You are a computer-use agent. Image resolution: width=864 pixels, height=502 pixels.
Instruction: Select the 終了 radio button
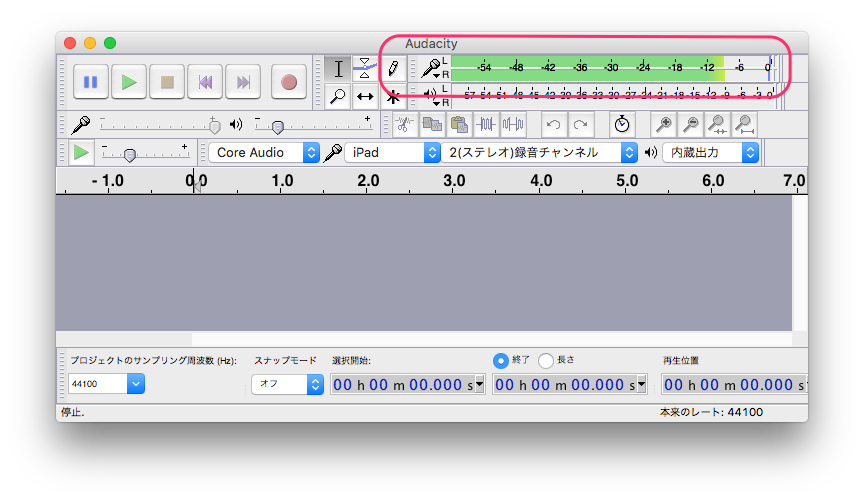click(500, 360)
